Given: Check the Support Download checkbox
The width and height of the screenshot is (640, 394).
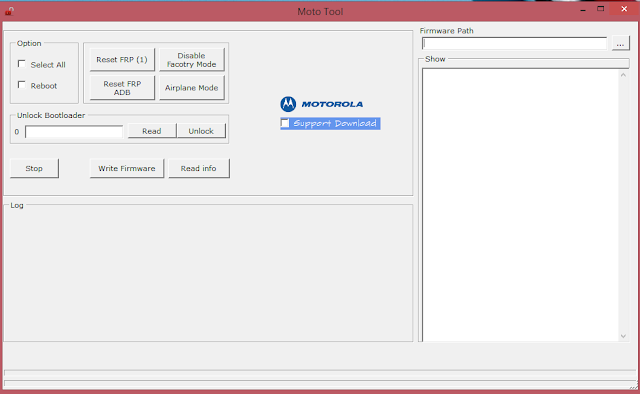Looking at the screenshot, I should coord(285,123).
